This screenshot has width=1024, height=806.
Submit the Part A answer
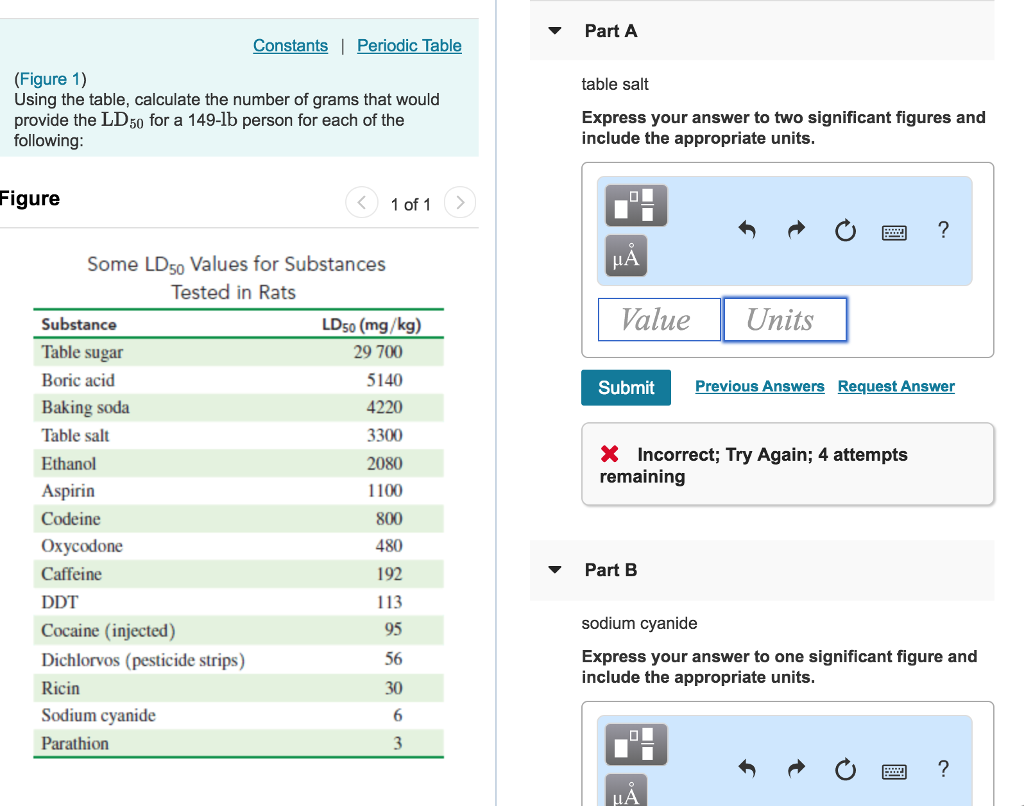pyautogui.click(x=625, y=387)
